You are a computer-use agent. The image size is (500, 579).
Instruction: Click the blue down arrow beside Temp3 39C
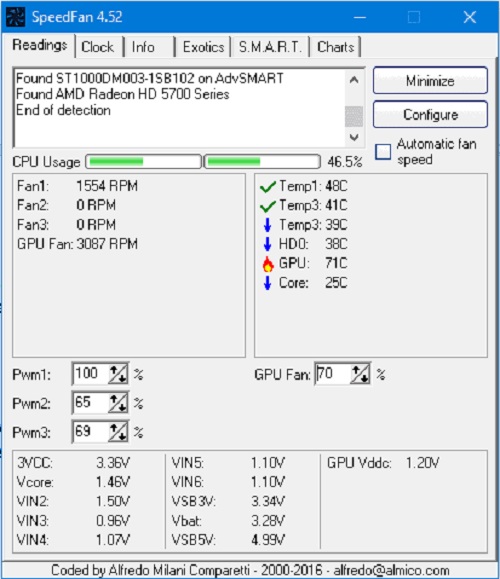click(x=268, y=225)
